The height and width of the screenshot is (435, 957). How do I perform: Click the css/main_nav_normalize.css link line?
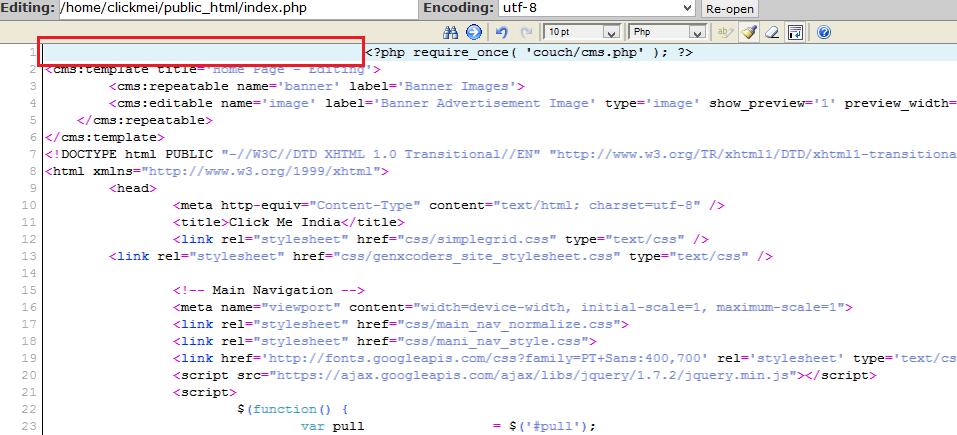[x=401, y=325]
